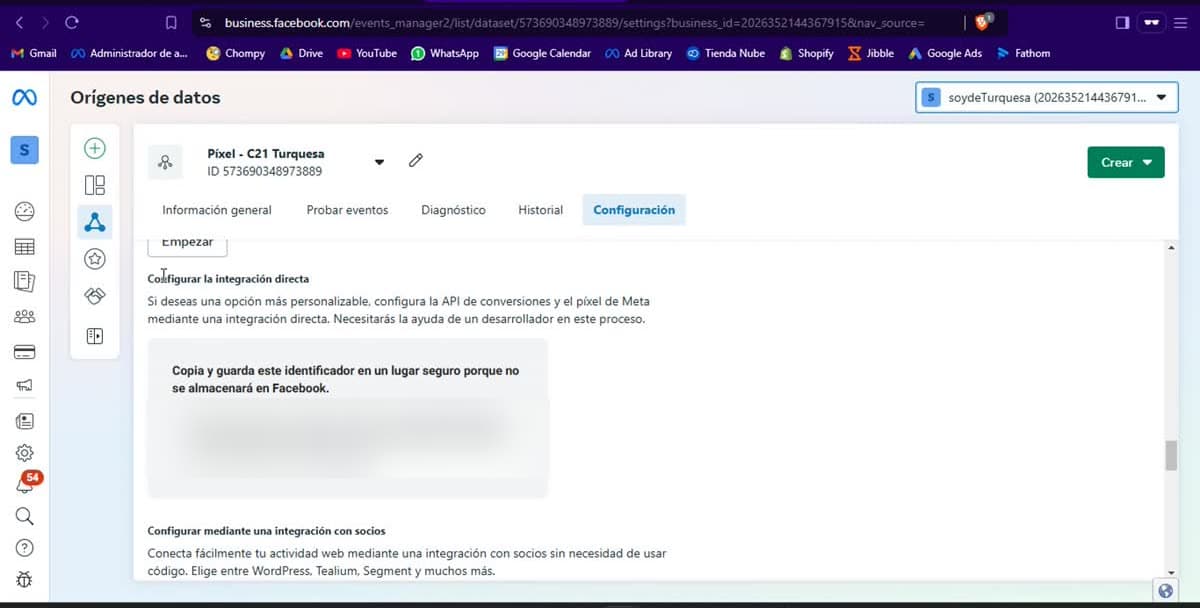
Task: Switch to Información general tab
Action: click(217, 210)
